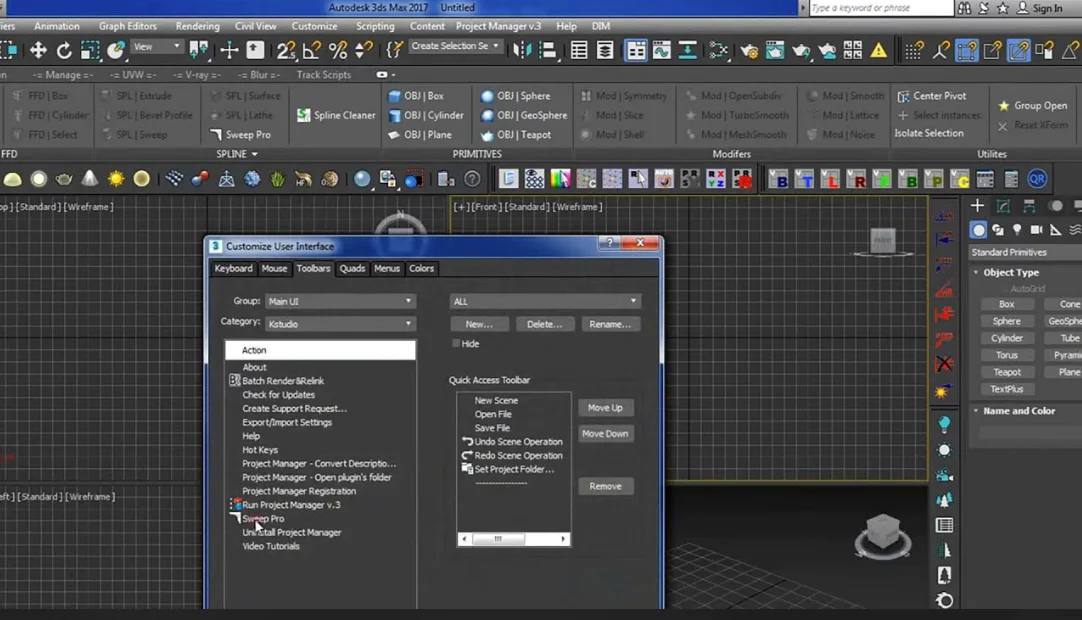This screenshot has width=1082, height=620.
Task: Open the Standard Primitives dropdown
Action: pyautogui.click(x=1026, y=252)
